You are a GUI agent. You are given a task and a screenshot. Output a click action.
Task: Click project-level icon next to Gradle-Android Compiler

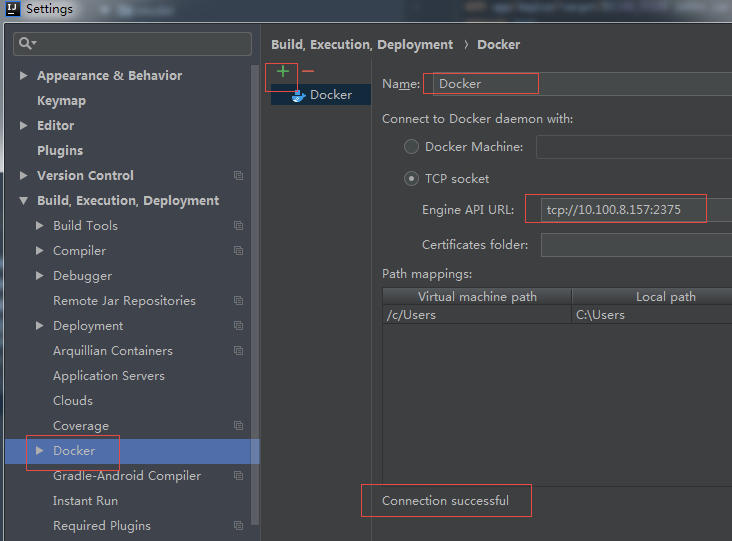click(x=238, y=476)
